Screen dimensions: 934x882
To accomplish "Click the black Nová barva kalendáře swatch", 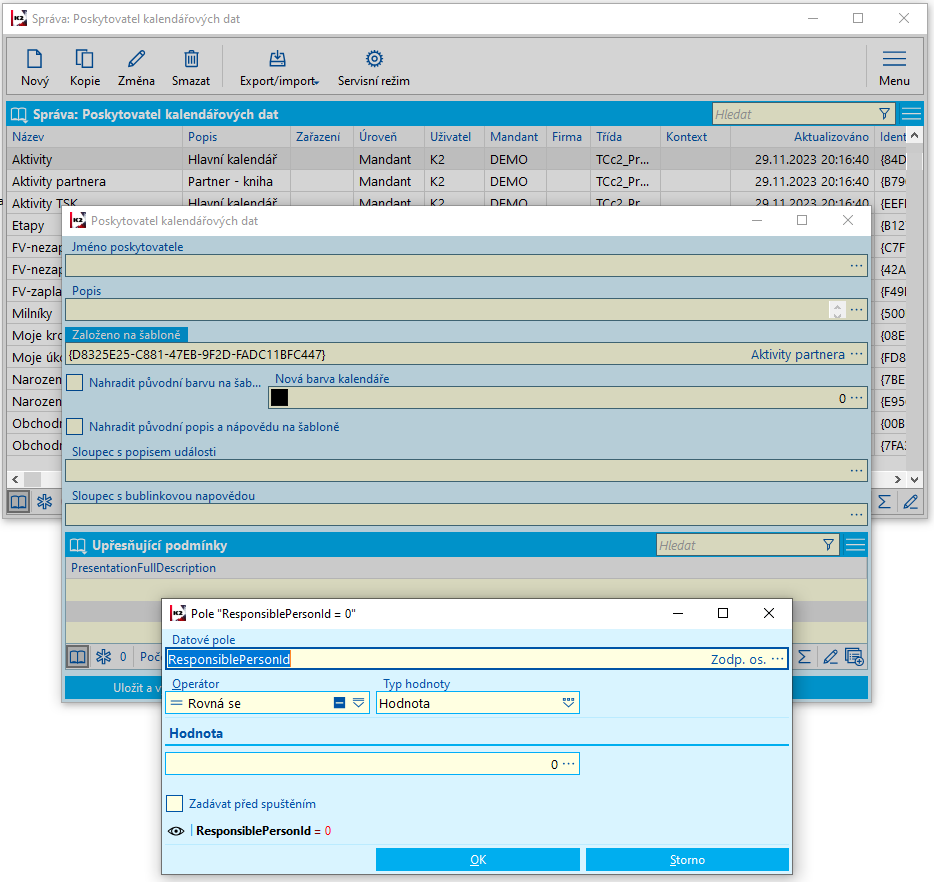I will (x=280, y=398).
